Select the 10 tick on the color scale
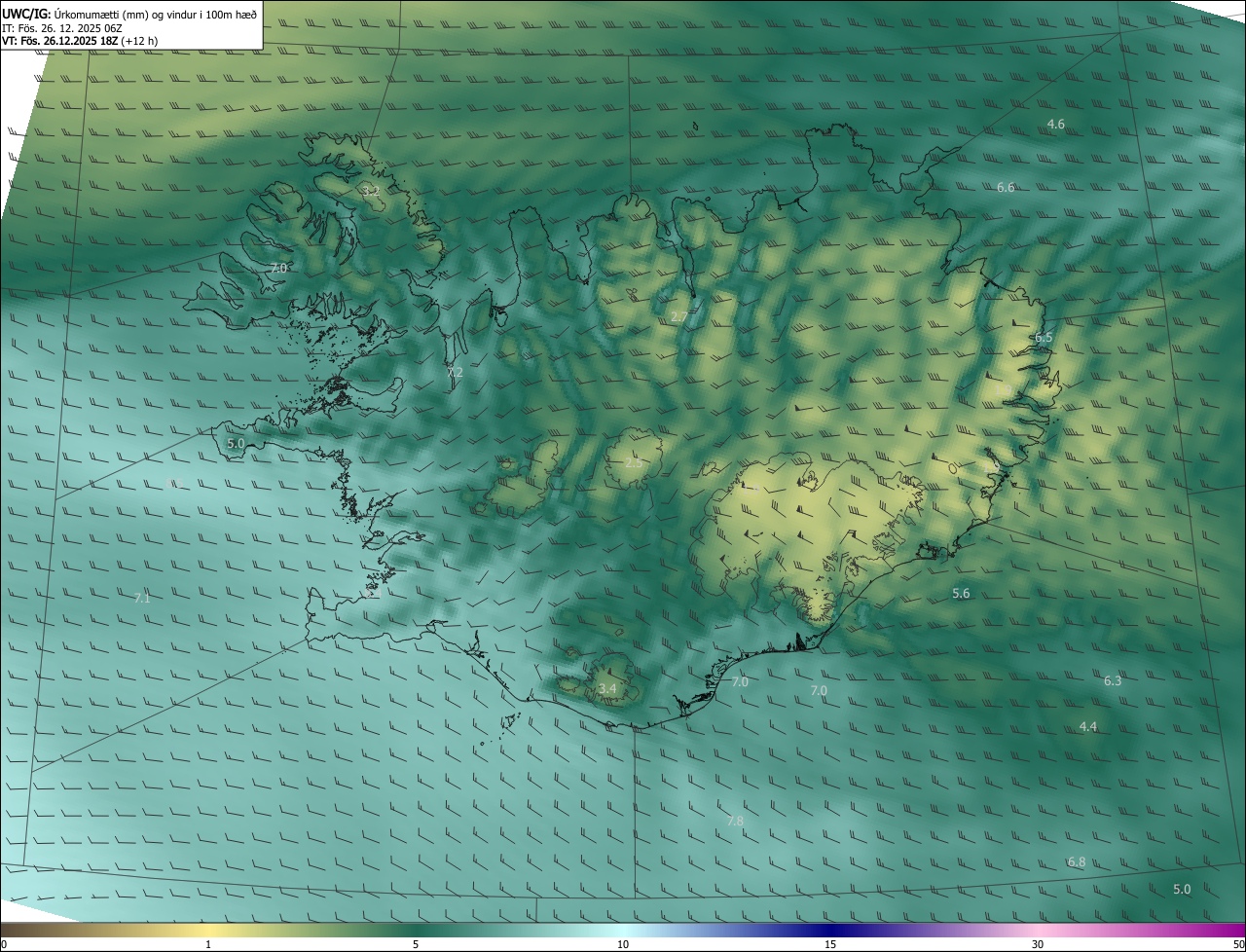The width and height of the screenshot is (1246, 952). pyautogui.click(x=623, y=944)
